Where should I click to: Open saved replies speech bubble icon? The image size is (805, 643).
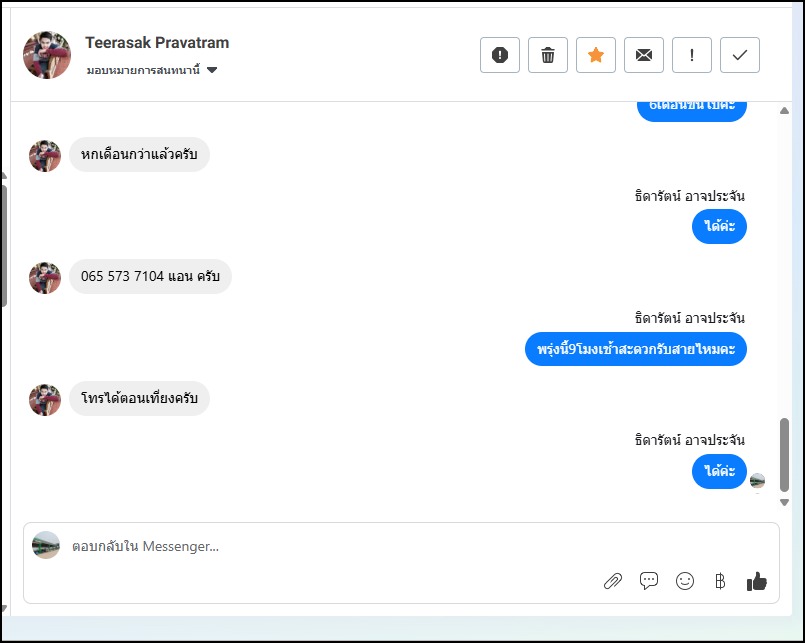(649, 581)
